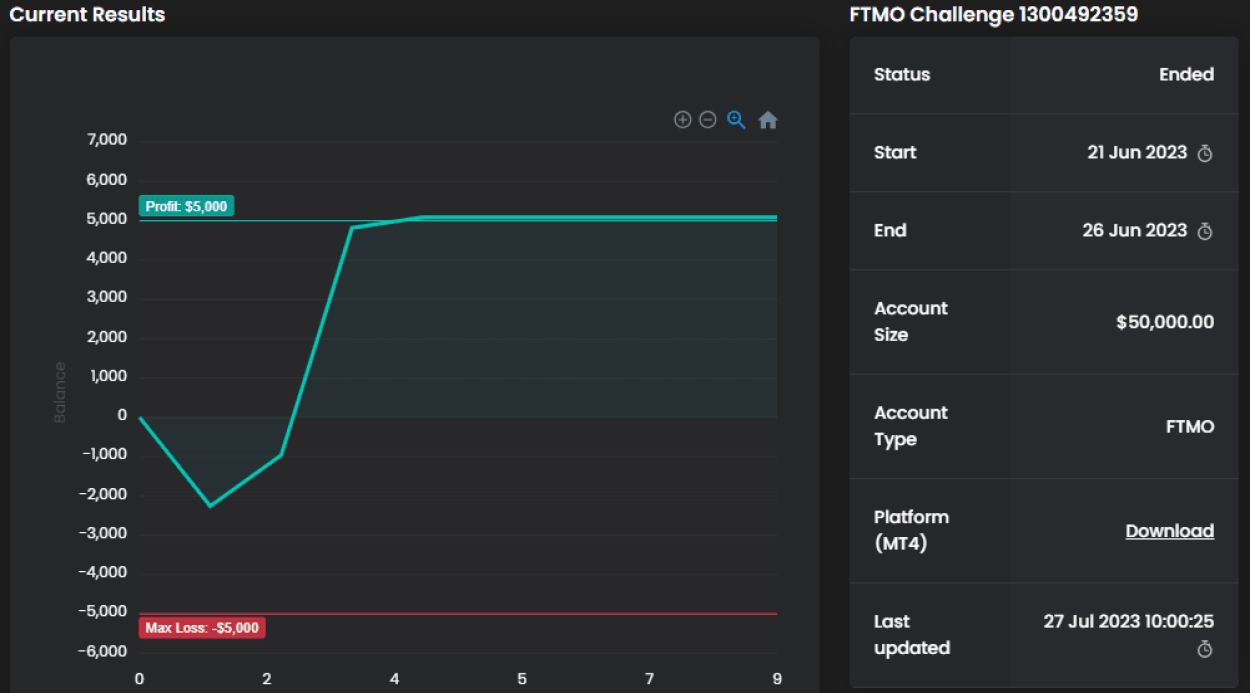
Task: Click the vertical Balance axis label
Action: pos(60,392)
